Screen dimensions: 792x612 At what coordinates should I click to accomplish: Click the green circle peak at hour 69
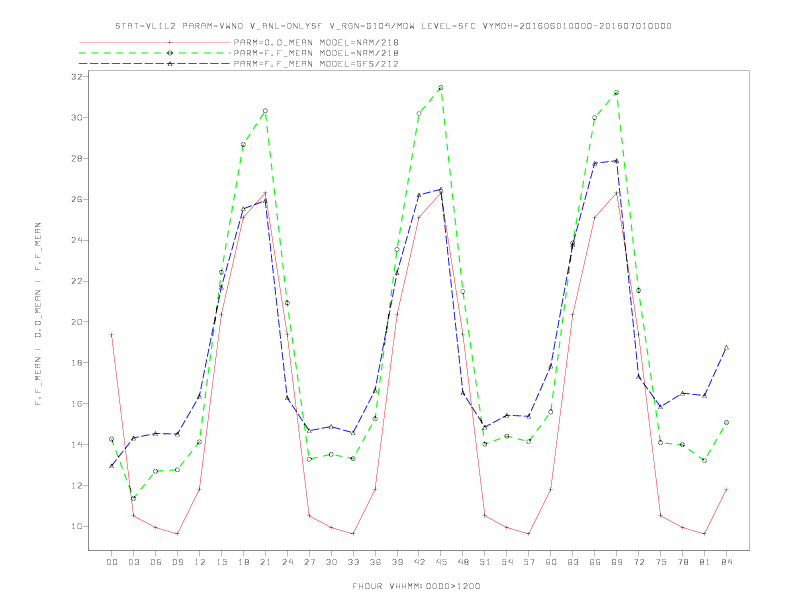(617, 92)
